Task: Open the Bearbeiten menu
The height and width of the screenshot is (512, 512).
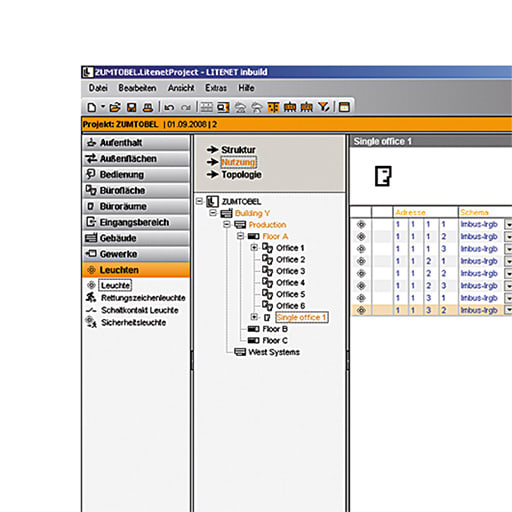Action: (137, 88)
